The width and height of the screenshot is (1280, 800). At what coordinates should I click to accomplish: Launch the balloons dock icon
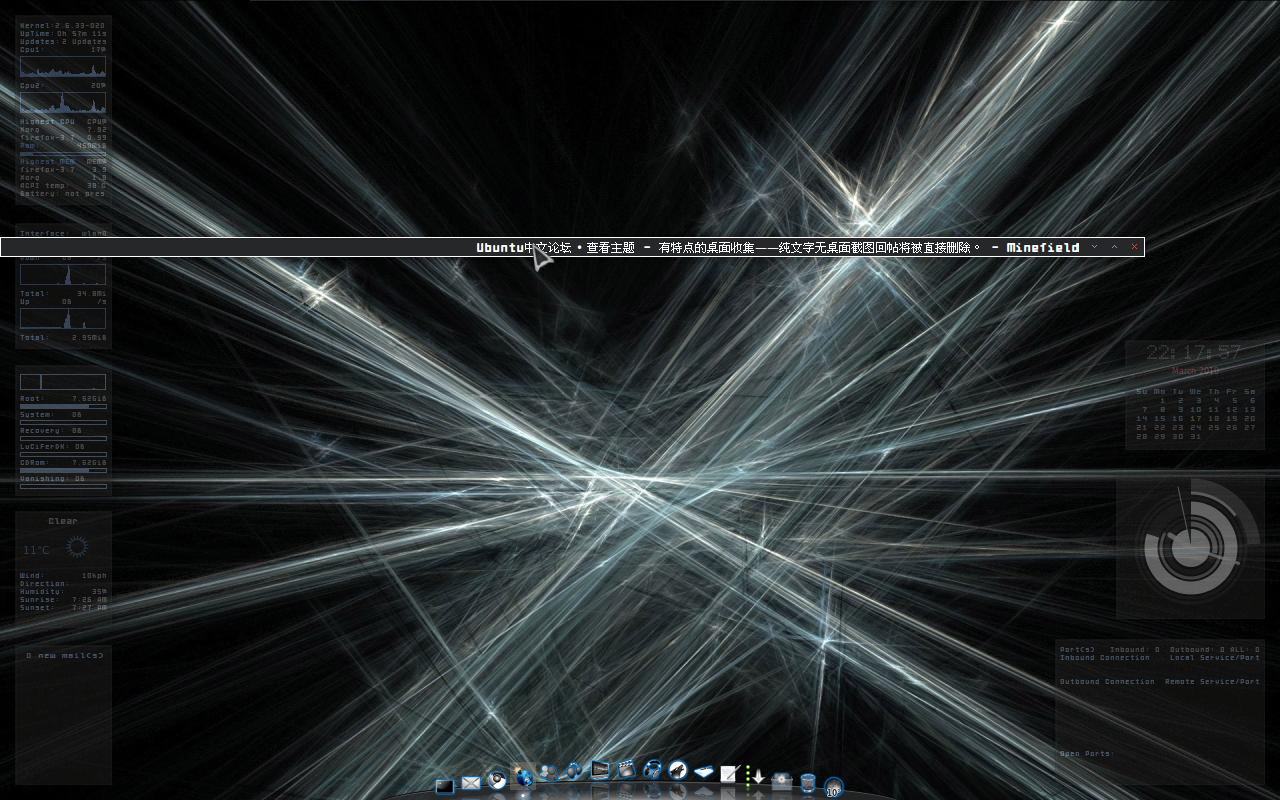[574, 771]
